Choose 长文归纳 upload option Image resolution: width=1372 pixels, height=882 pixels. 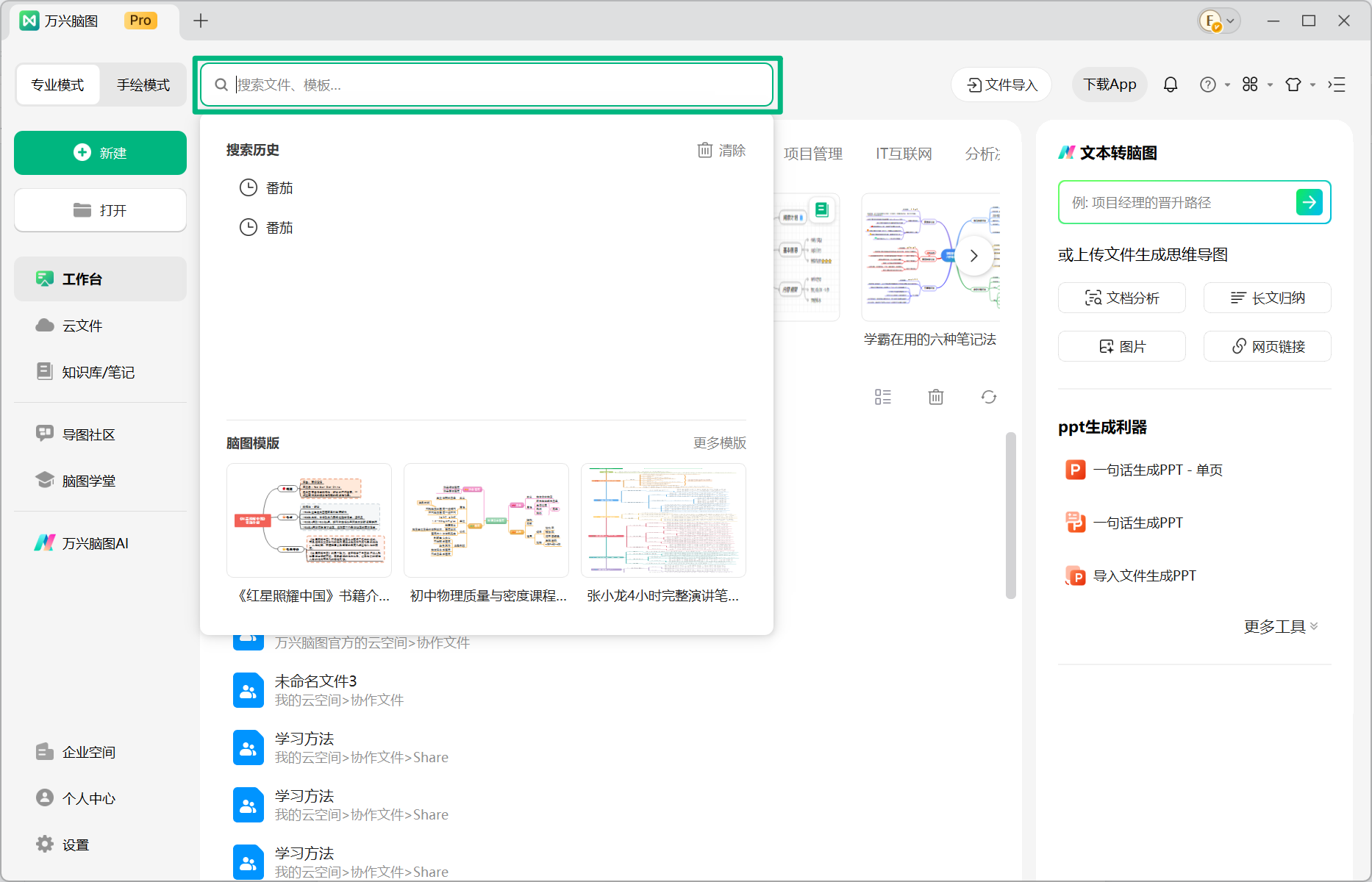point(1268,298)
